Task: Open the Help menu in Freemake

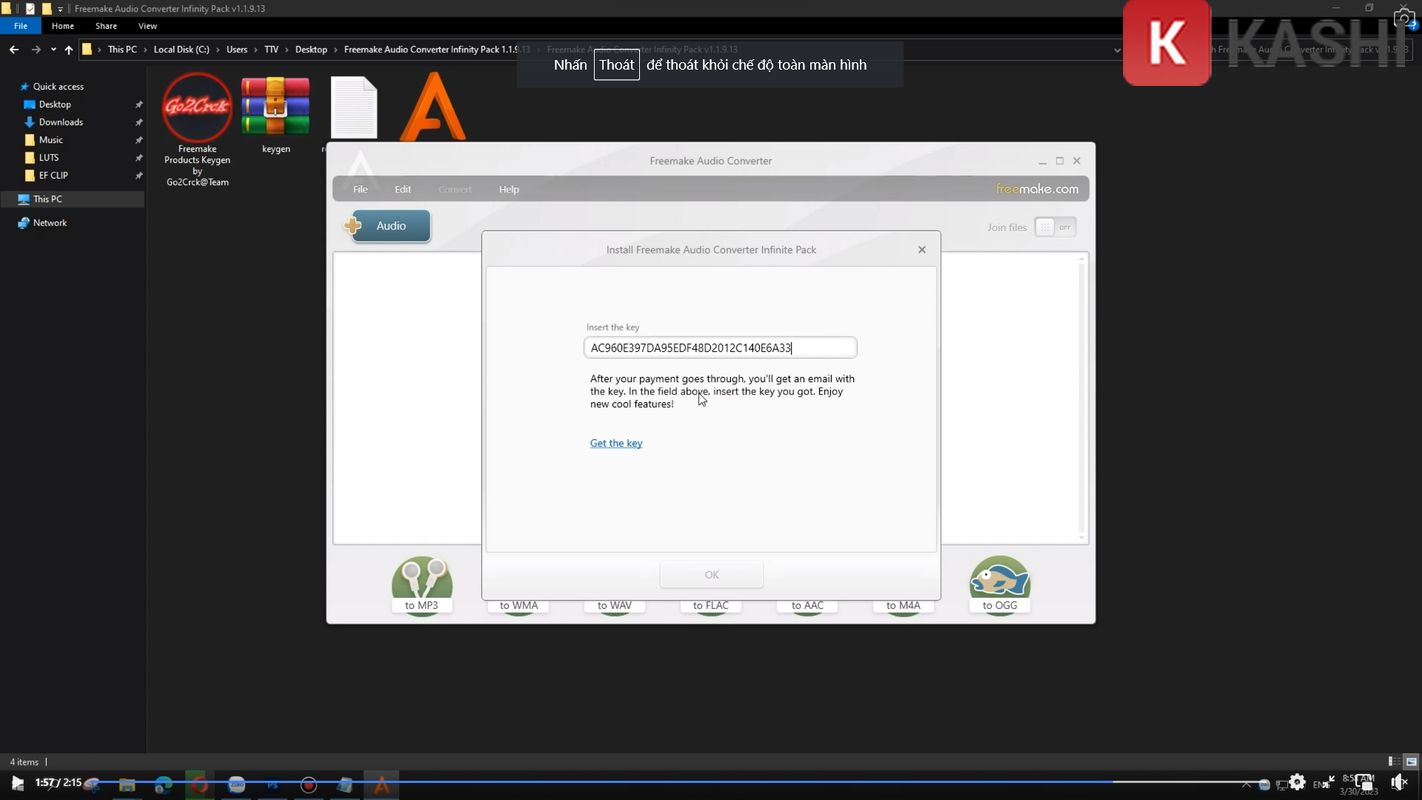Action: pos(509,189)
